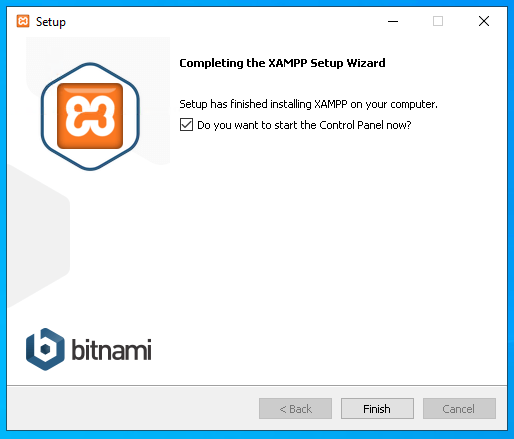Click the disabled maximize button
514x439 pixels.
(438, 21)
